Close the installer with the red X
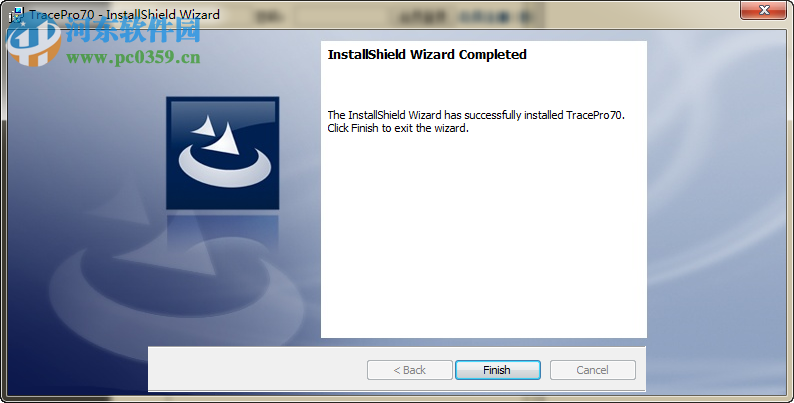 click(764, 10)
